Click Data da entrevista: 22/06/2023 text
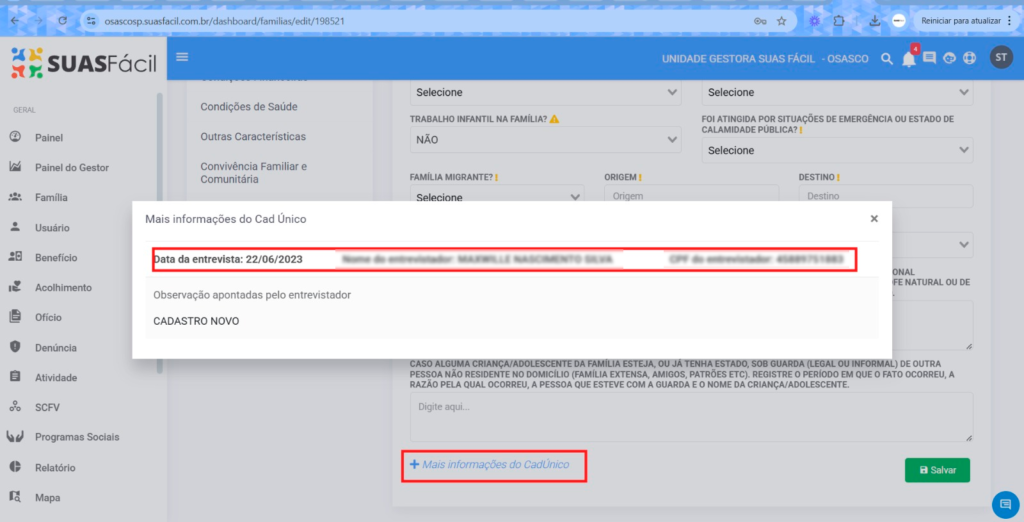 [228, 259]
